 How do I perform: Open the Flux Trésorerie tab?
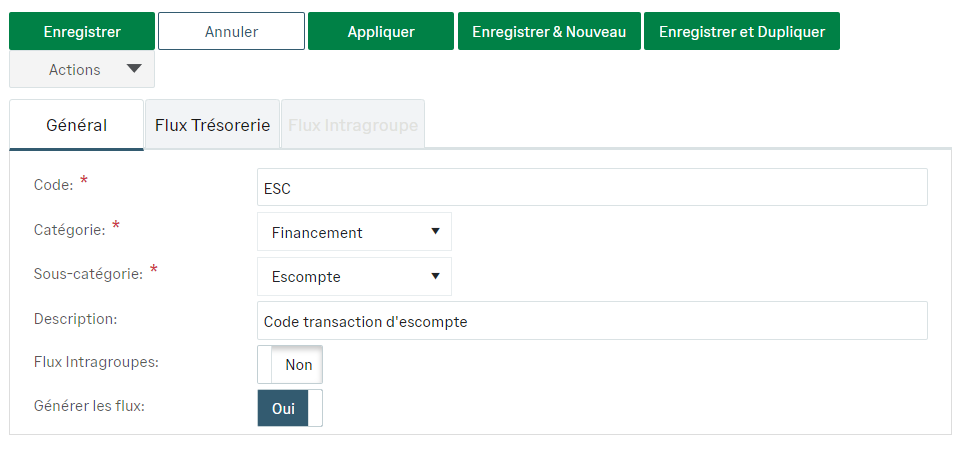click(212, 126)
